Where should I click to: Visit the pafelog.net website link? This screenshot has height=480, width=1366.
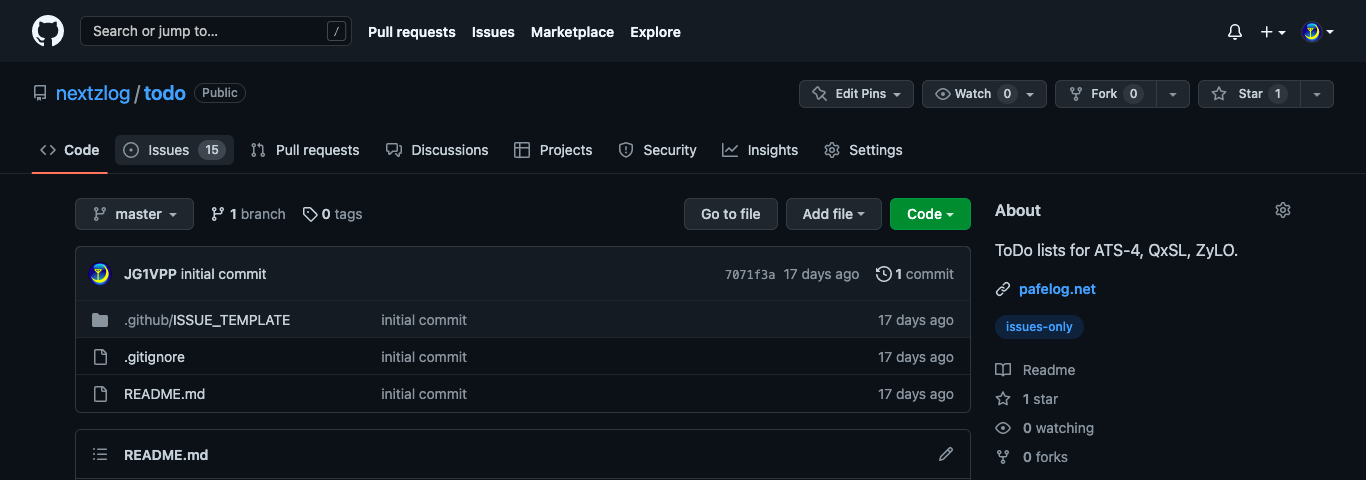(x=1057, y=289)
